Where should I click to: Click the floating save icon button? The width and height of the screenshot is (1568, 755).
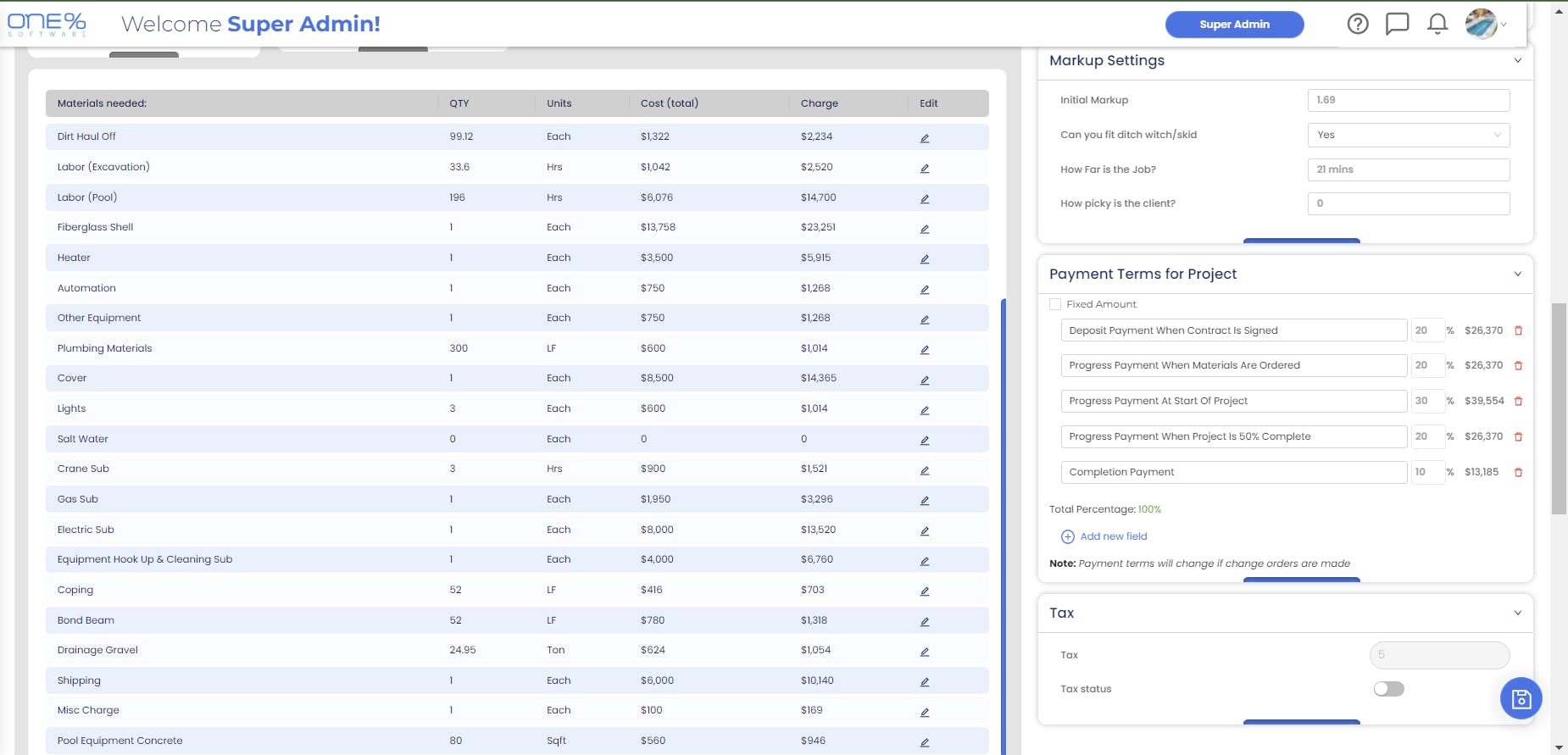click(1521, 699)
